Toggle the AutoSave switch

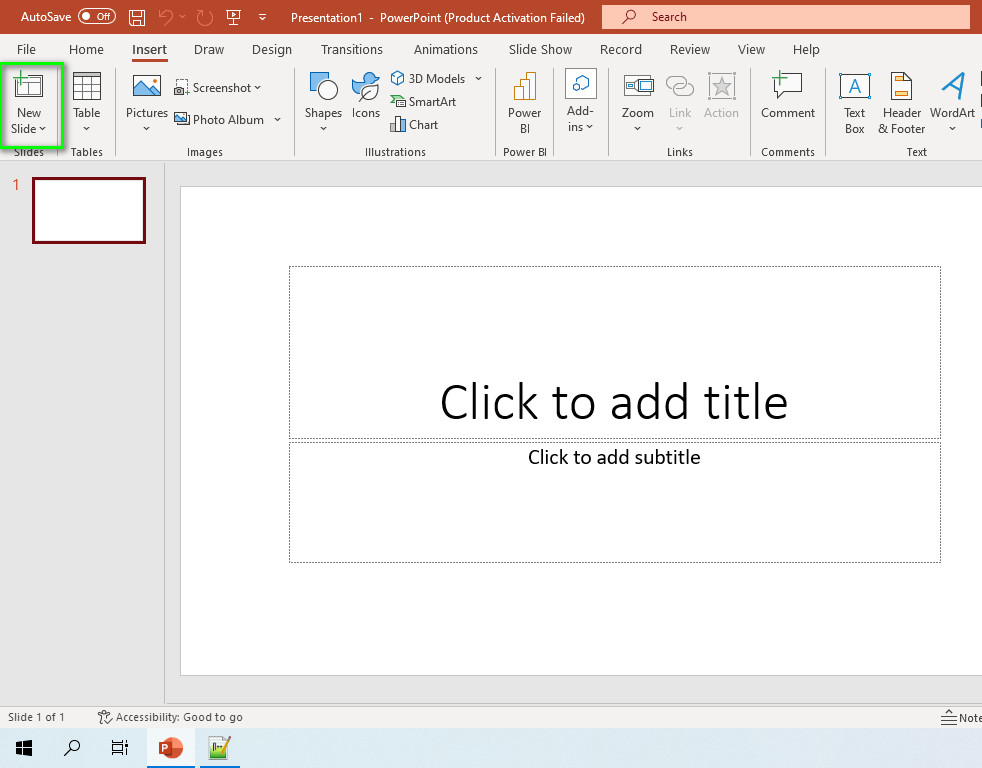point(97,17)
